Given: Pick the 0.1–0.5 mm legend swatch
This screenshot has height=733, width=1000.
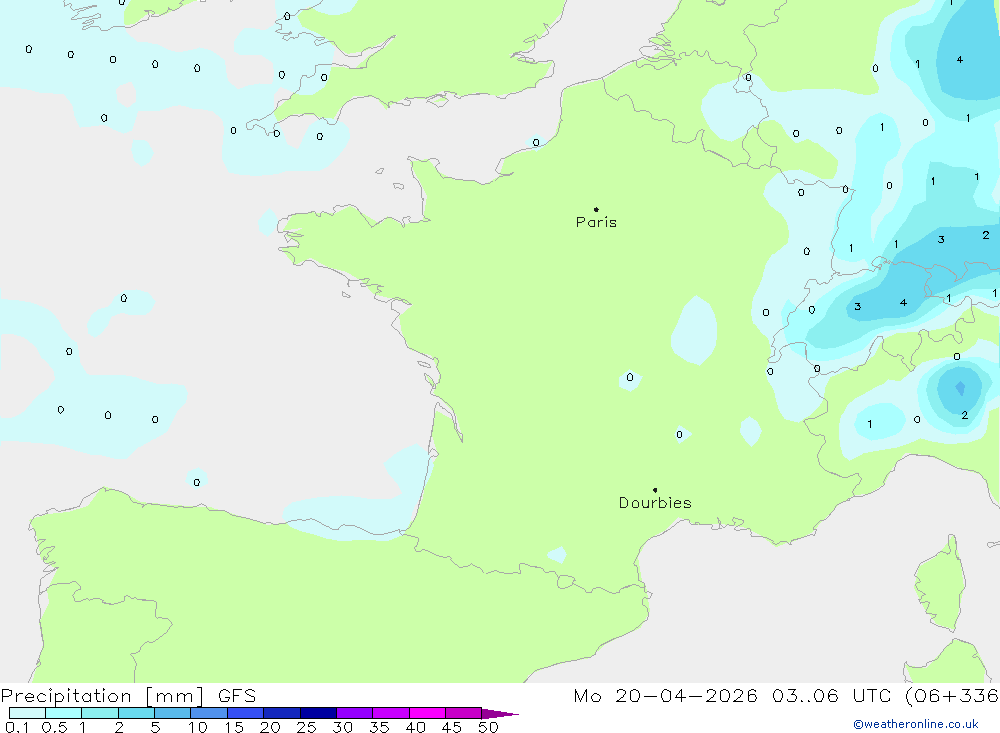Looking at the screenshot, I should tap(27, 713).
